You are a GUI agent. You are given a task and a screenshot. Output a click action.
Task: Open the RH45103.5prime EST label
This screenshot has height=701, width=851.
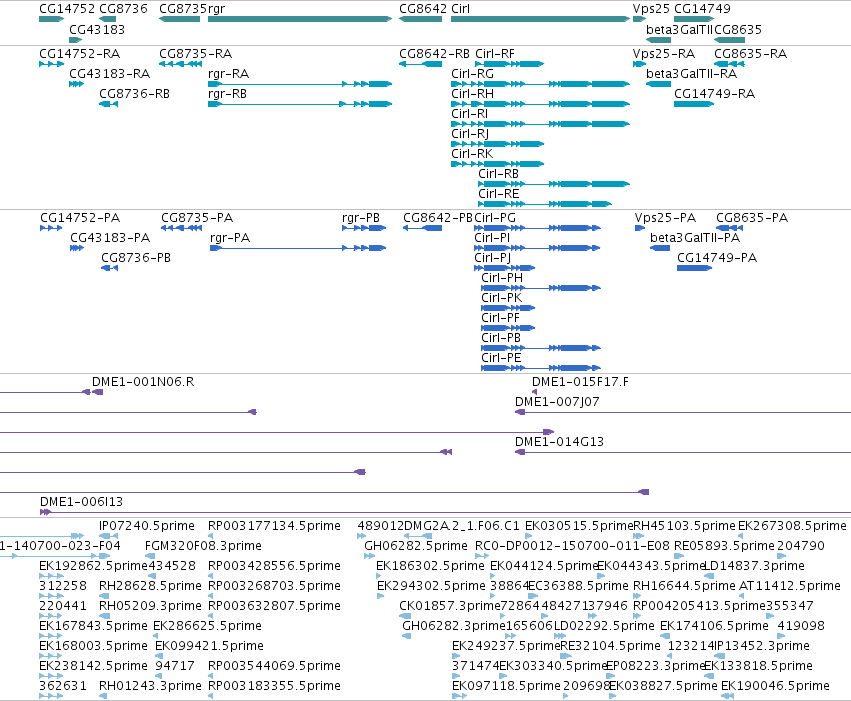coord(685,526)
